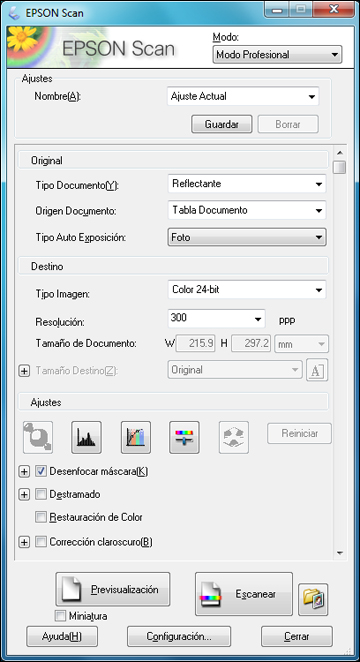Enable Restauración de Color checkbox
The width and height of the screenshot is (360, 662).
point(41,517)
